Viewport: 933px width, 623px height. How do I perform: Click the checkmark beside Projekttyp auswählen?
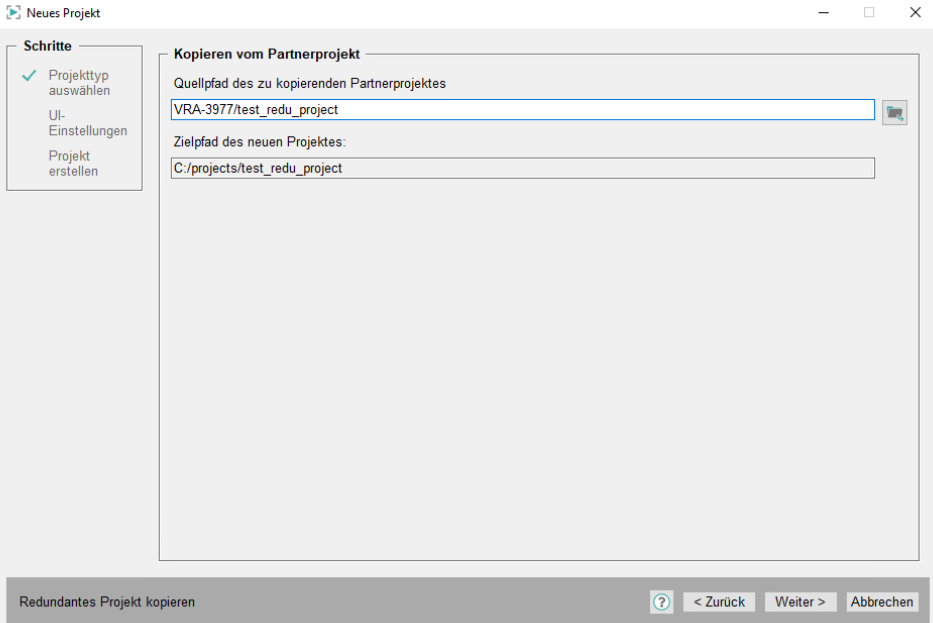(x=29, y=76)
